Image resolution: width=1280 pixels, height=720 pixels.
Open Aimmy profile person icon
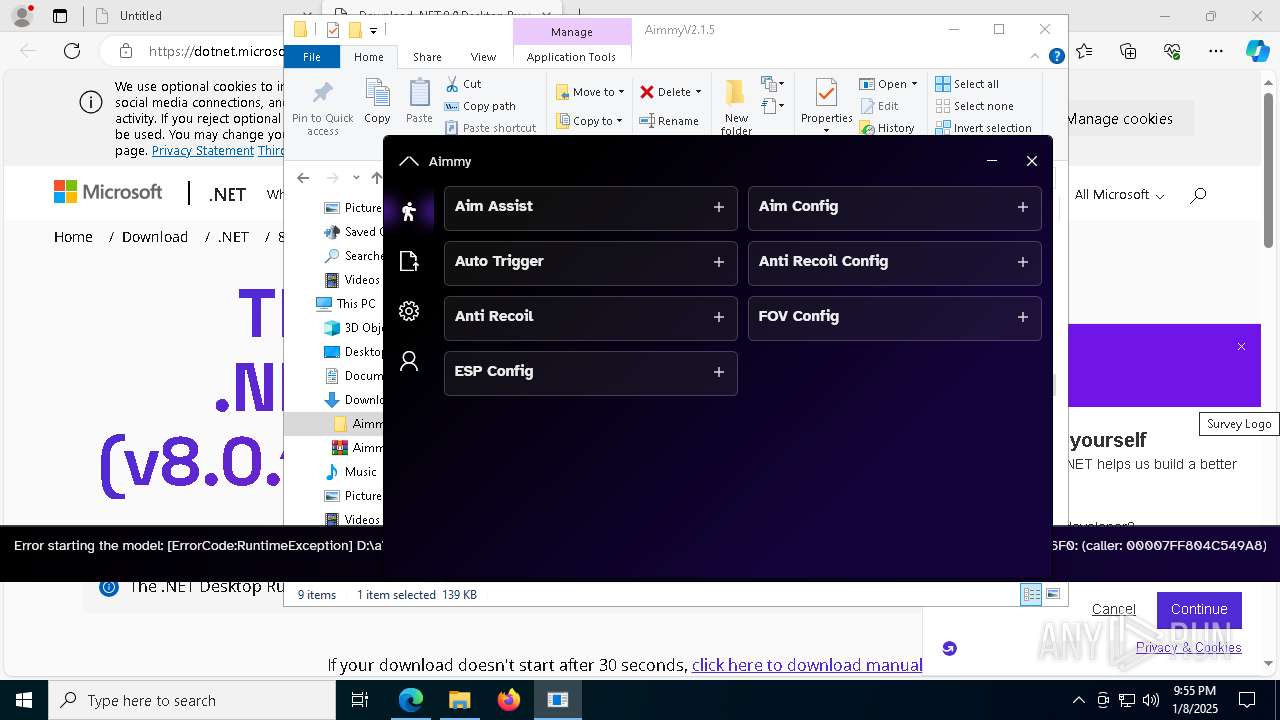pos(408,361)
